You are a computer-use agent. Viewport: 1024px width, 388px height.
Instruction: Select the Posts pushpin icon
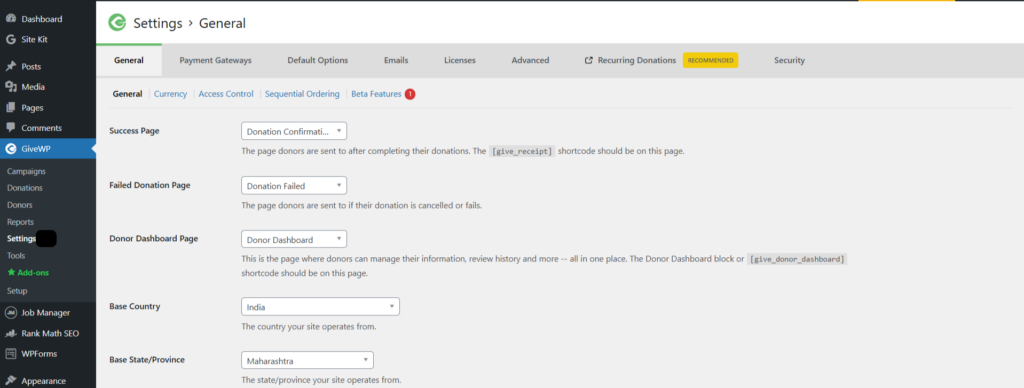[x=10, y=67]
